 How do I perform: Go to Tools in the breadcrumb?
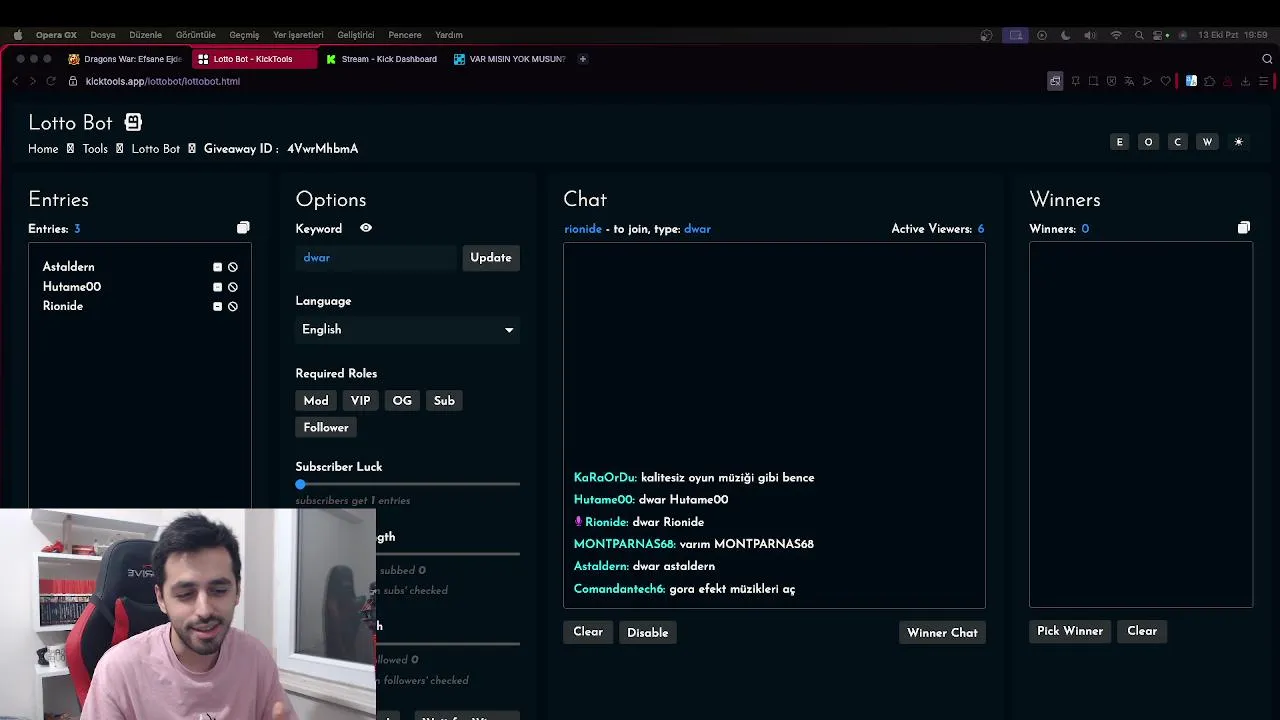coord(95,149)
